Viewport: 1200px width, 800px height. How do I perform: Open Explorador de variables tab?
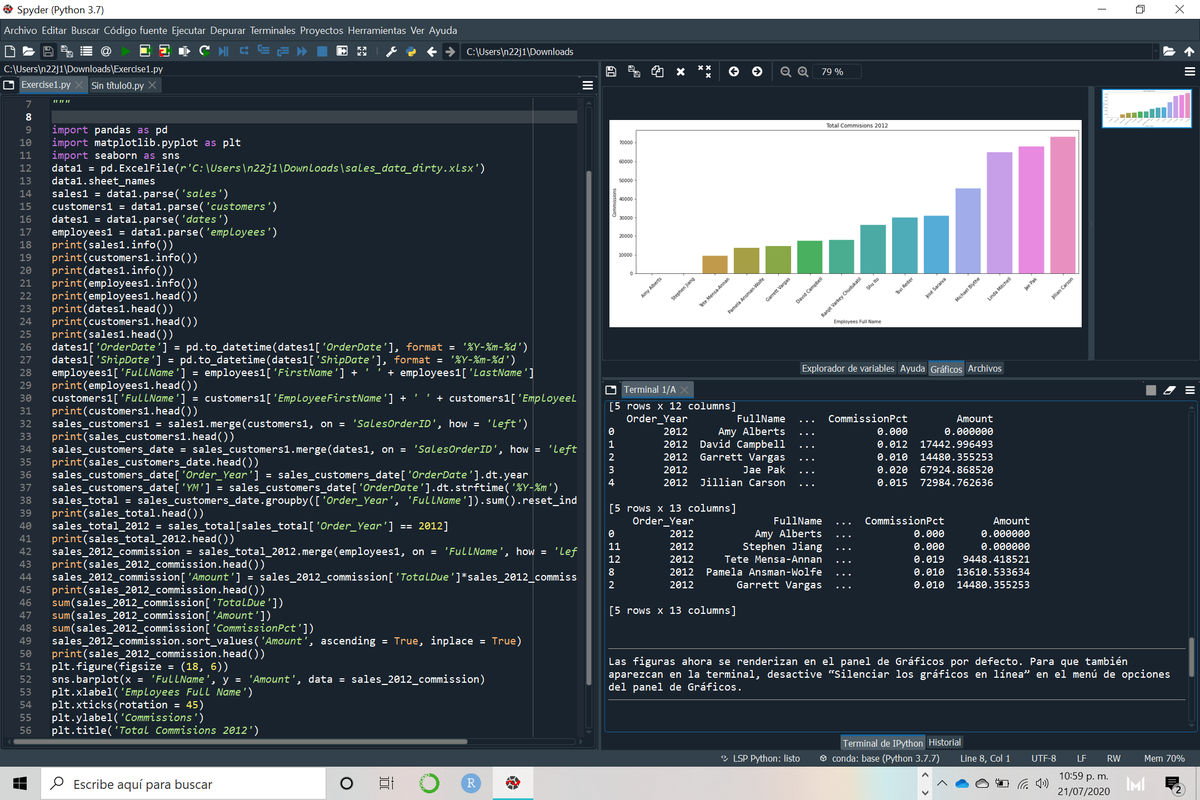click(848, 368)
